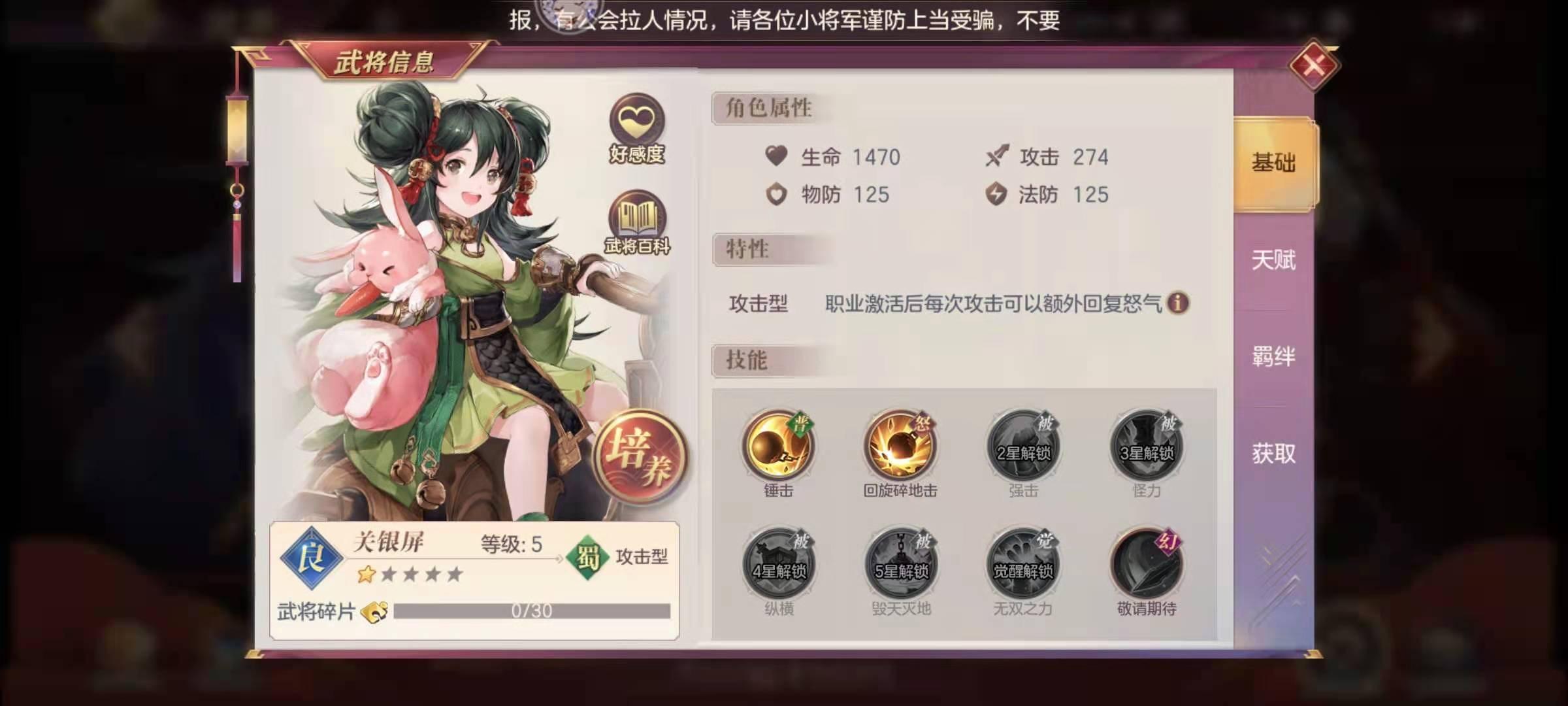
Task: Switch to the 天赋 tab
Action: [x=1274, y=260]
